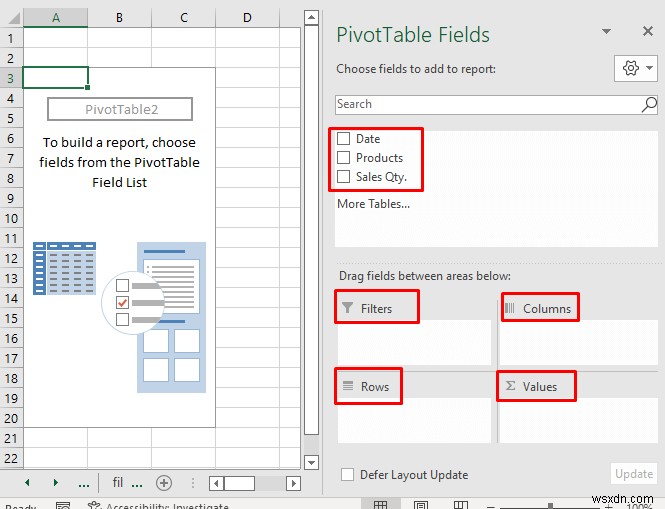The width and height of the screenshot is (665, 509).
Task: Click the vertical scrollbar thumb
Action: pos(311,229)
